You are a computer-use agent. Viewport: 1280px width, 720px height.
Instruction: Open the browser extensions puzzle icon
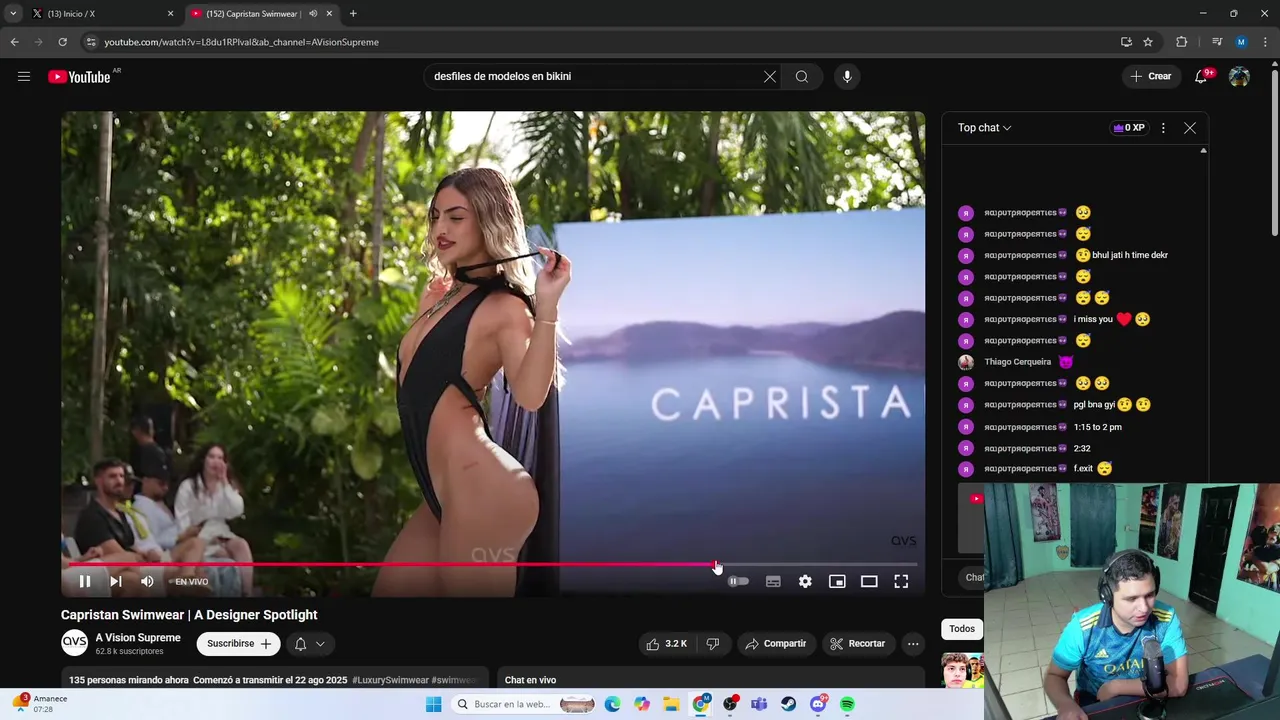pos(1182,42)
